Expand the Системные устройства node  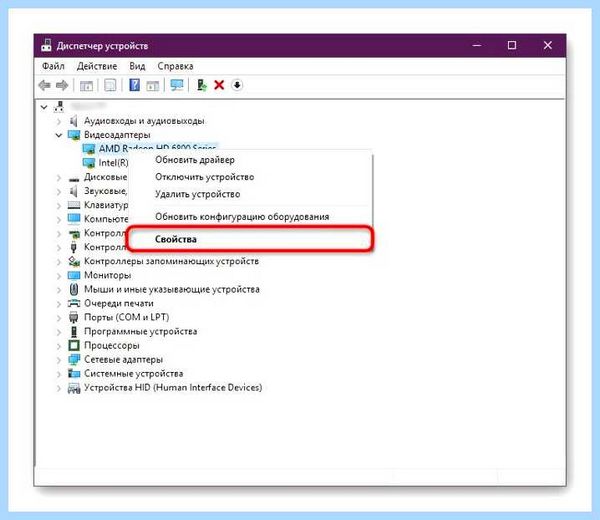[x=59, y=374]
